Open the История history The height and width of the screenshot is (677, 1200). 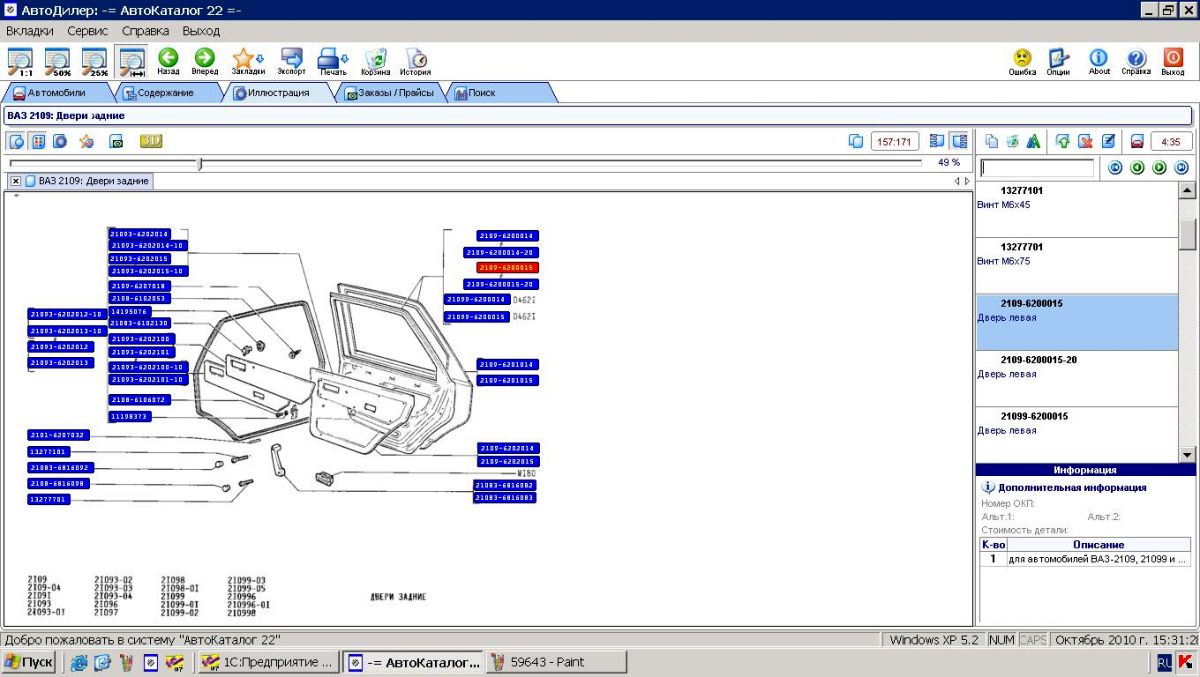[x=415, y=62]
